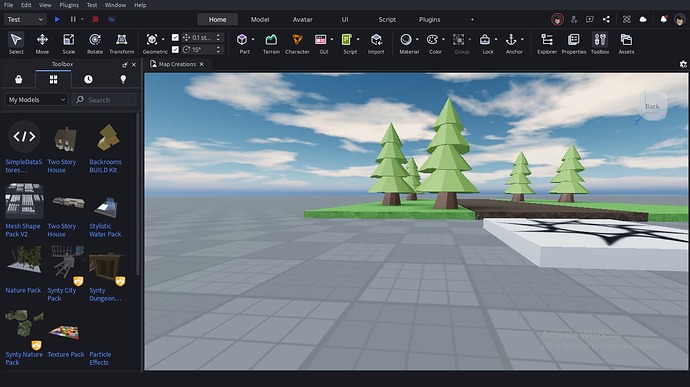Switch to the Script ribbon tab
Image resolution: width=690 pixels, height=387 pixels.
pos(387,19)
